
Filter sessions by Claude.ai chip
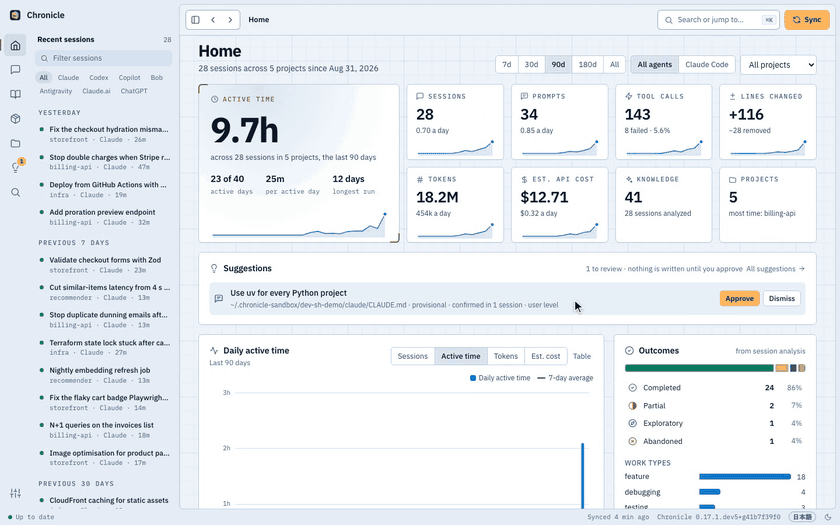point(96,91)
